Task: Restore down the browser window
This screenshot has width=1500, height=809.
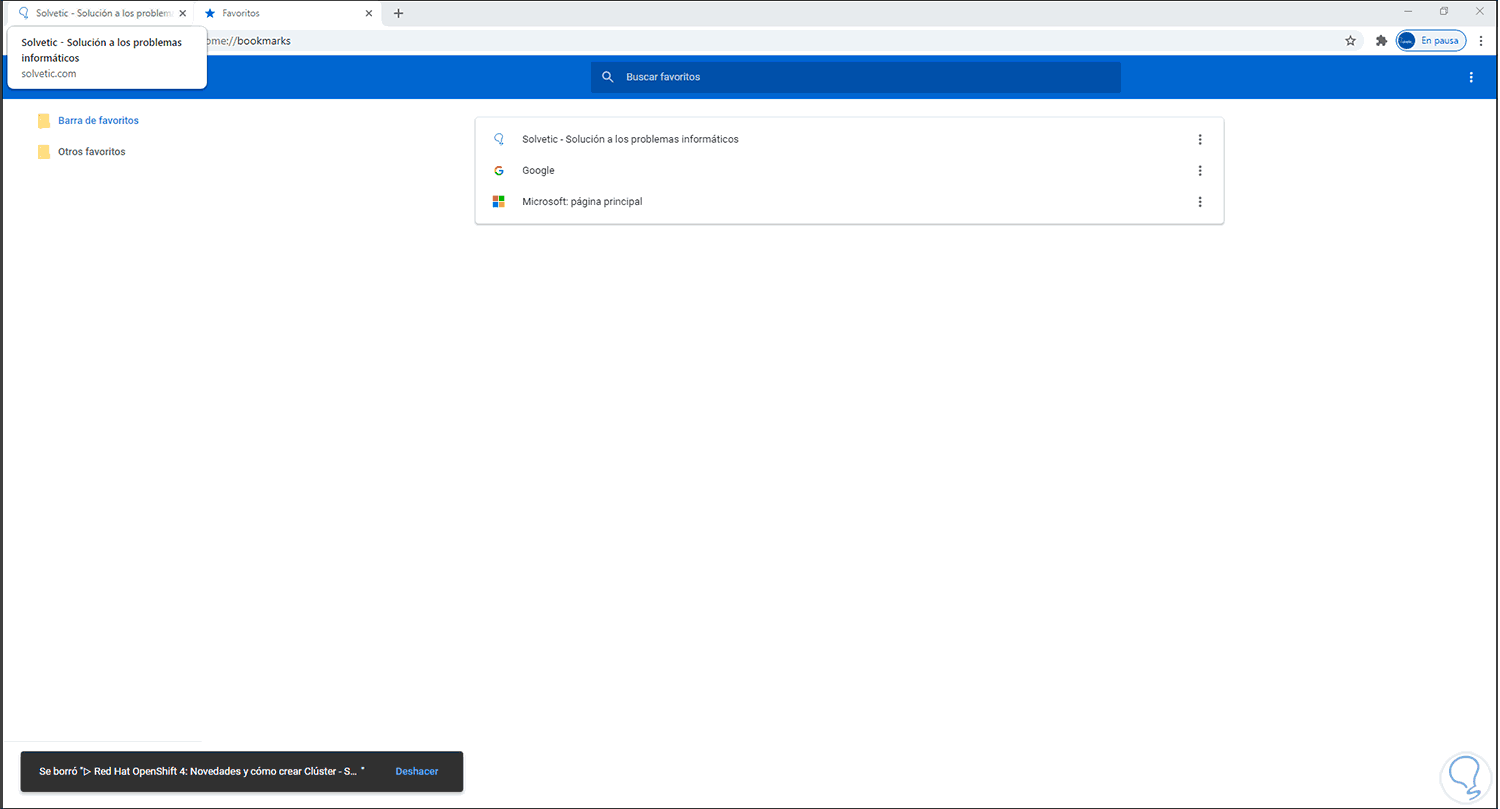Action: tap(1443, 11)
